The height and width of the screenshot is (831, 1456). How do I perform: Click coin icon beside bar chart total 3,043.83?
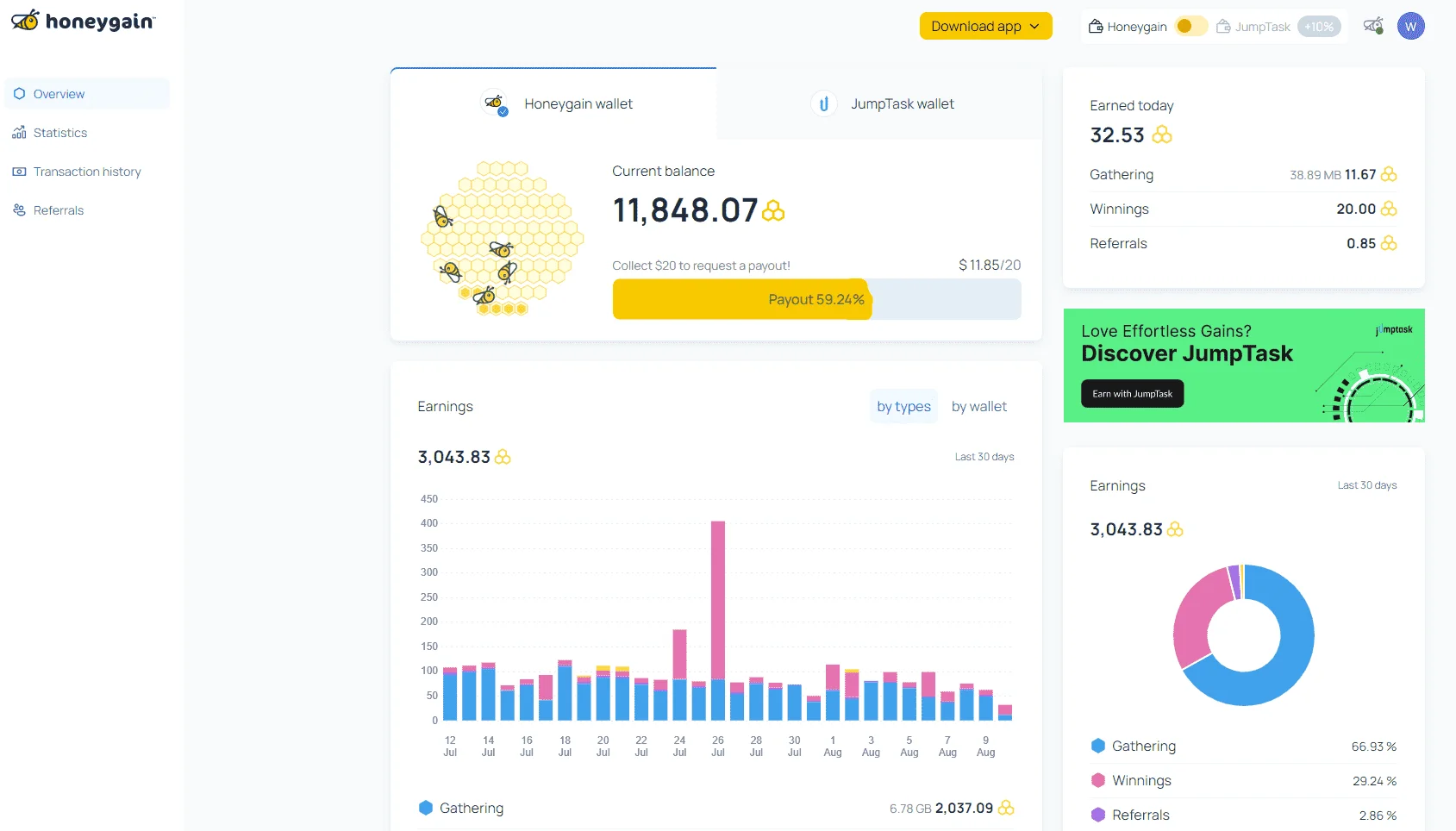point(503,457)
